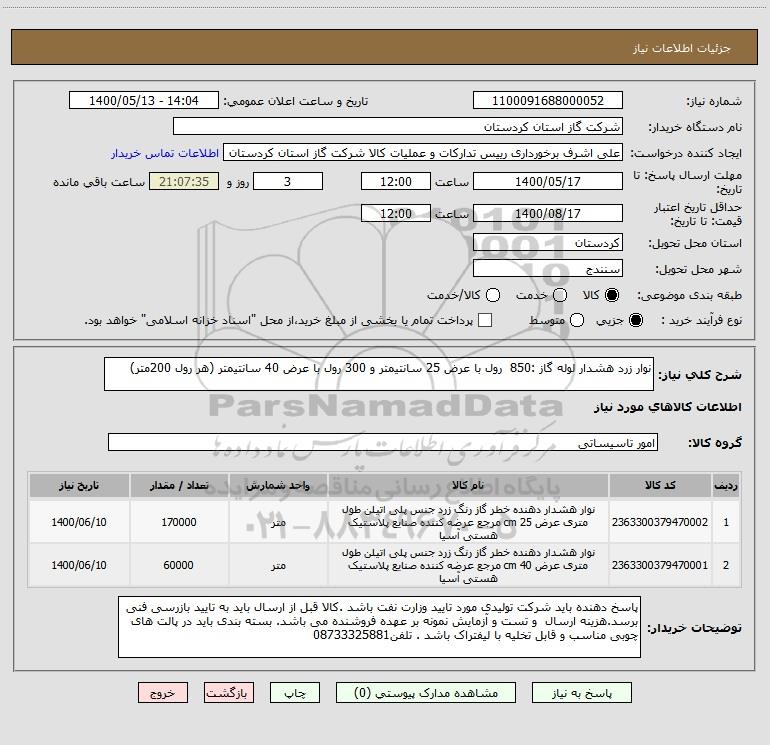Toggle the اسناد خزانه اسلامی payment checkbox
Viewport: 770px width, 745px height.
point(485,320)
